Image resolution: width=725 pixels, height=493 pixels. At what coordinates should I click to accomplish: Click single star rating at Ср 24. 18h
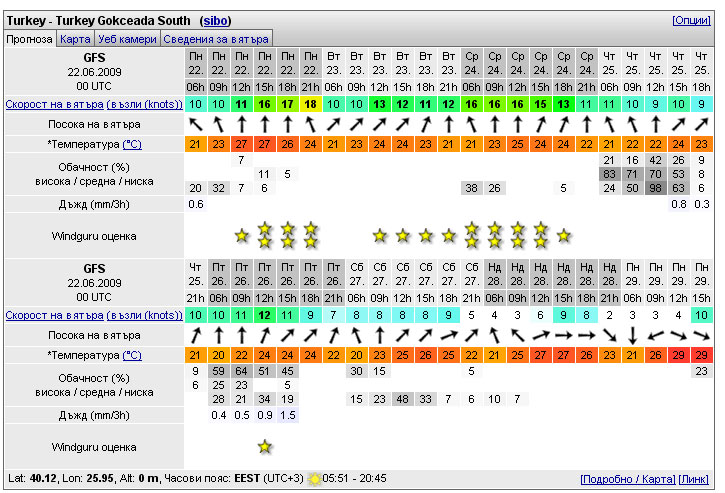click(x=563, y=236)
